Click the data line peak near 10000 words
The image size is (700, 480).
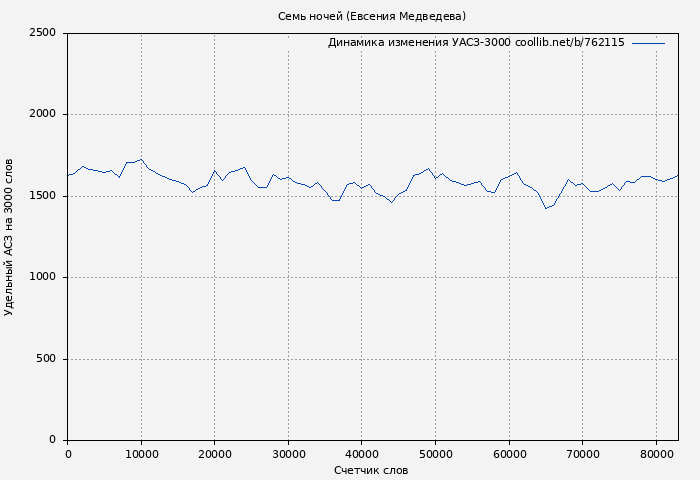pos(141,159)
